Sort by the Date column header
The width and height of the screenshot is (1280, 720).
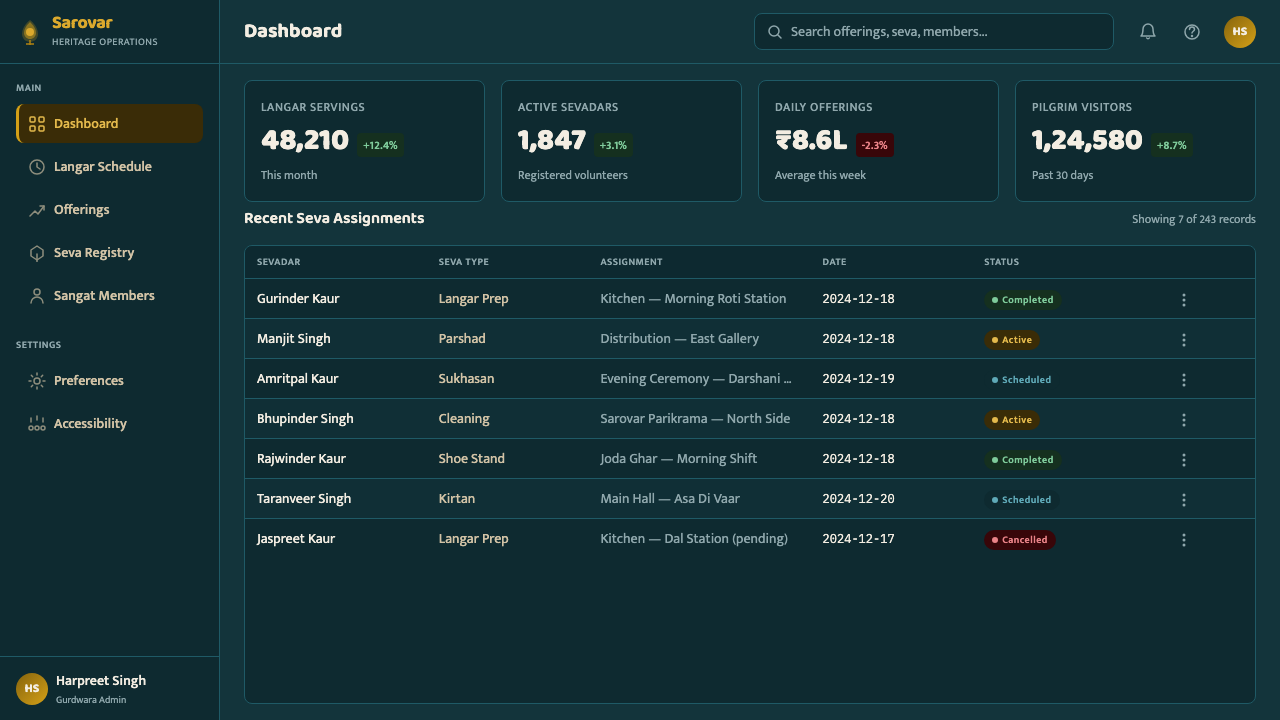pyautogui.click(x=834, y=262)
